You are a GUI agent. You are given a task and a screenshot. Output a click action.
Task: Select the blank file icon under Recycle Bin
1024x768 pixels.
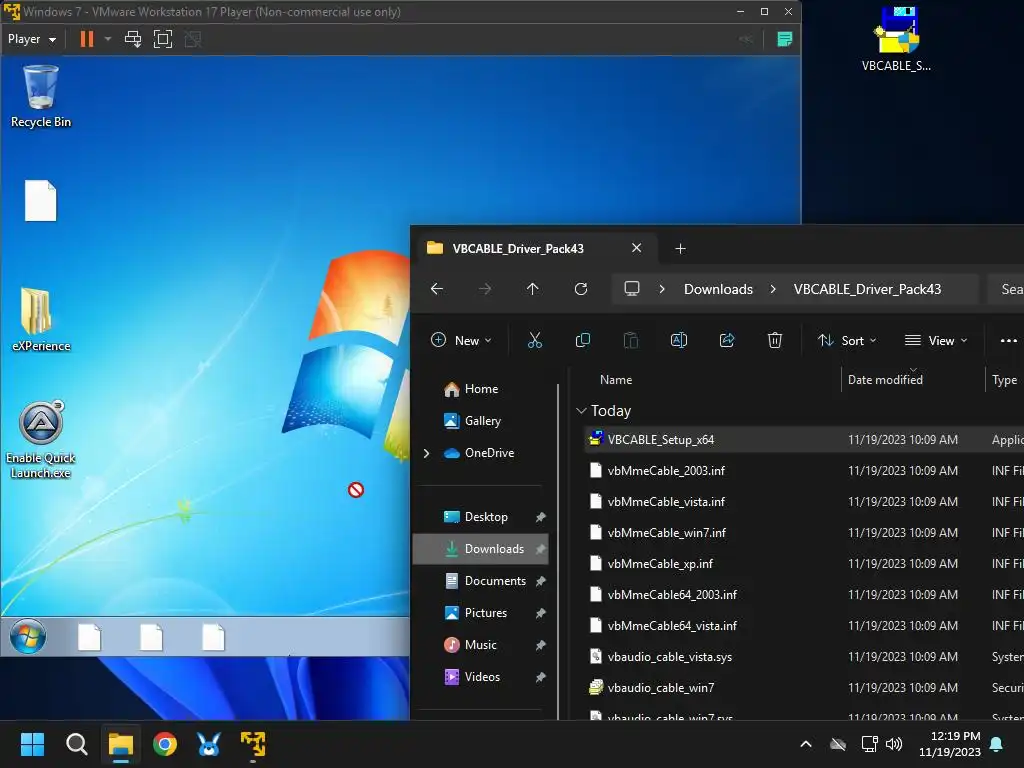pyautogui.click(x=40, y=200)
